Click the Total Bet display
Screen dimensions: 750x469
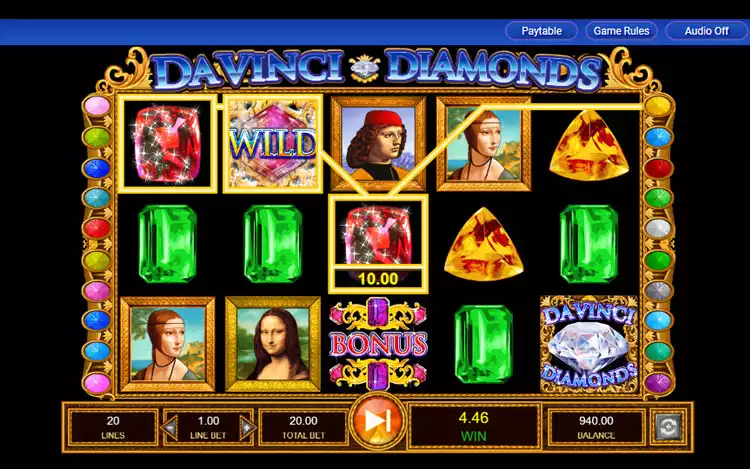point(303,427)
